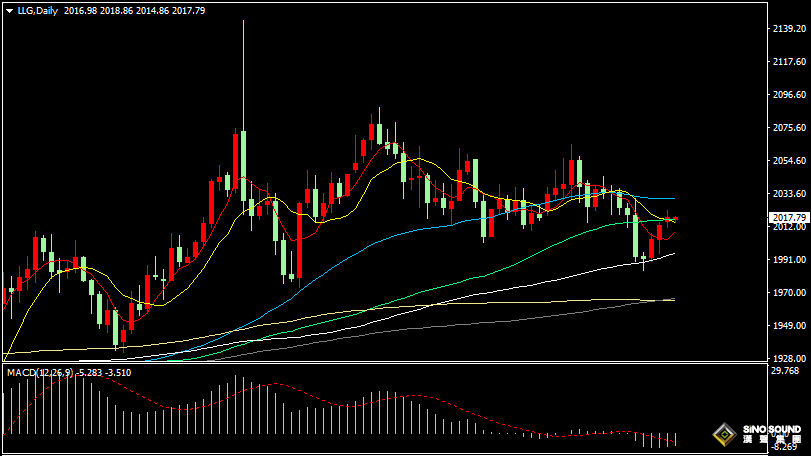This screenshot has width=811, height=456.
Task: Click the 1928.00 price axis label
Action: click(x=789, y=358)
